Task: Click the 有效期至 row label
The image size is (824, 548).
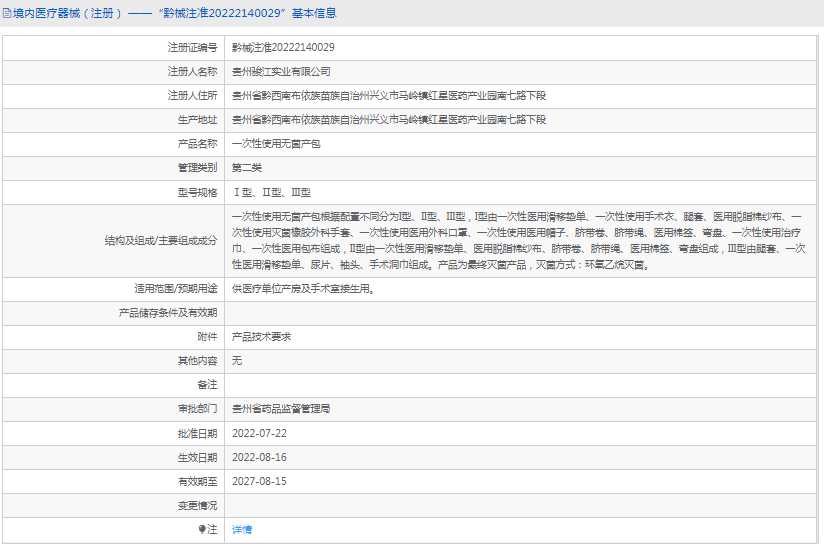Action: click(x=197, y=481)
